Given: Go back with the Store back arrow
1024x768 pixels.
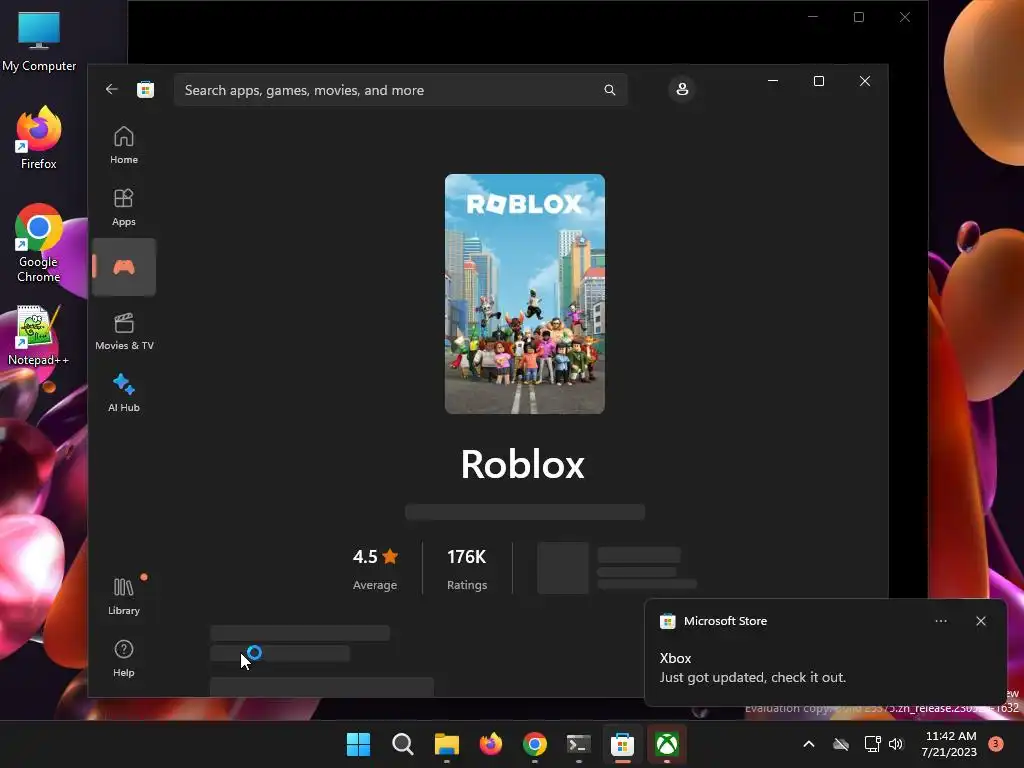Looking at the screenshot, I should point(112,89).
